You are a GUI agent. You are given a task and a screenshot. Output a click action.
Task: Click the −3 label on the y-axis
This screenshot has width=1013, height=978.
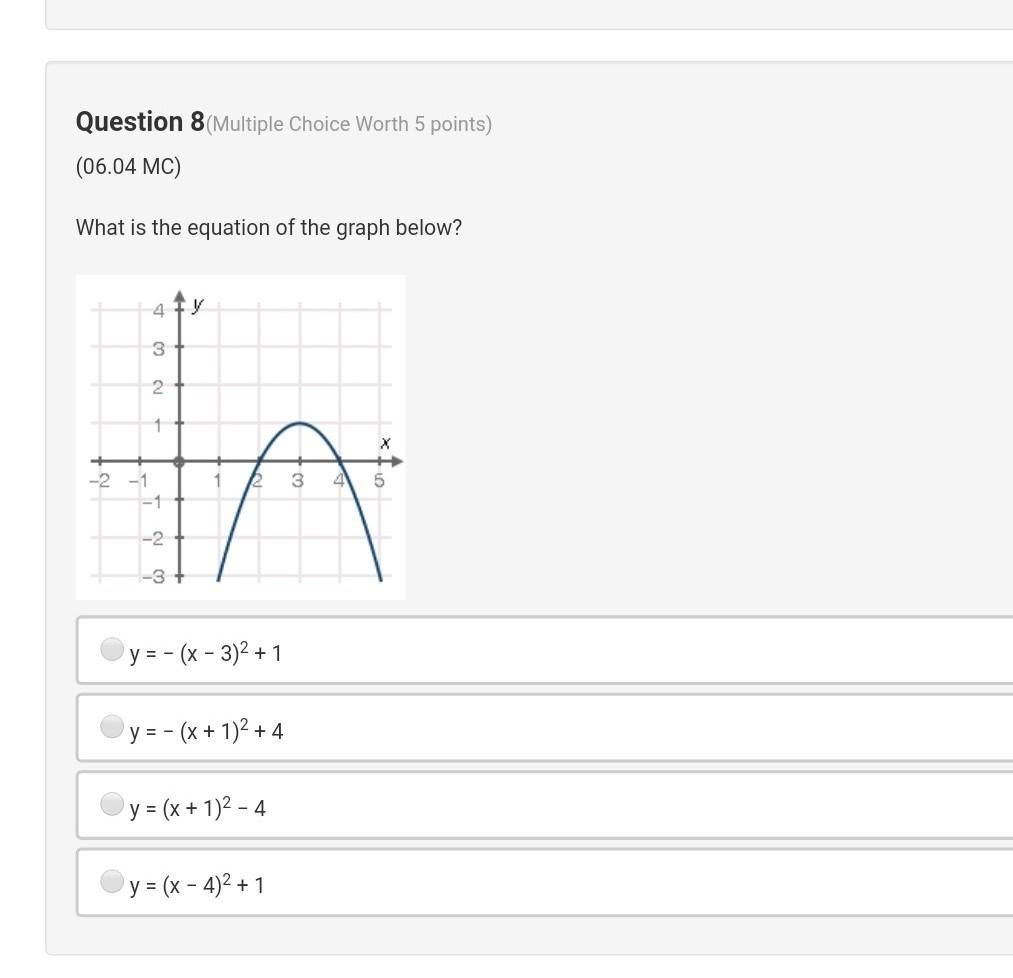coord(153,576)
